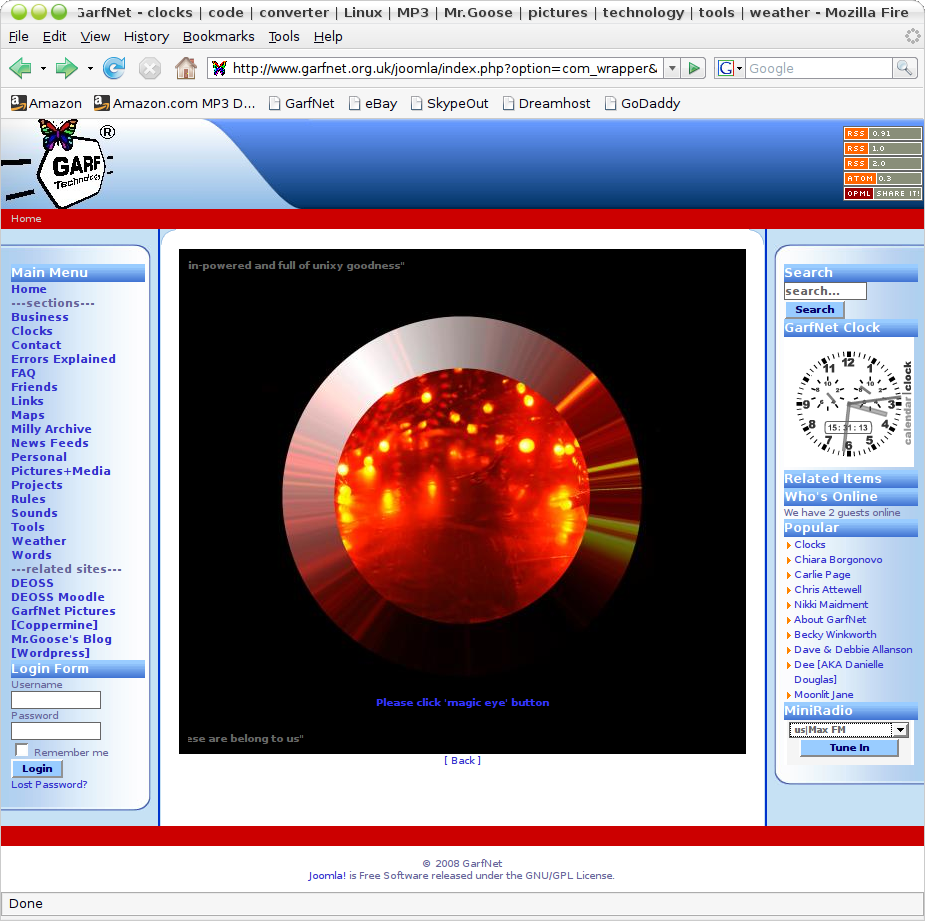The width and height of the screenshot is (925, 921).
Task: Open the GarfNet bookmark
Action: click(x=301, y=103)
